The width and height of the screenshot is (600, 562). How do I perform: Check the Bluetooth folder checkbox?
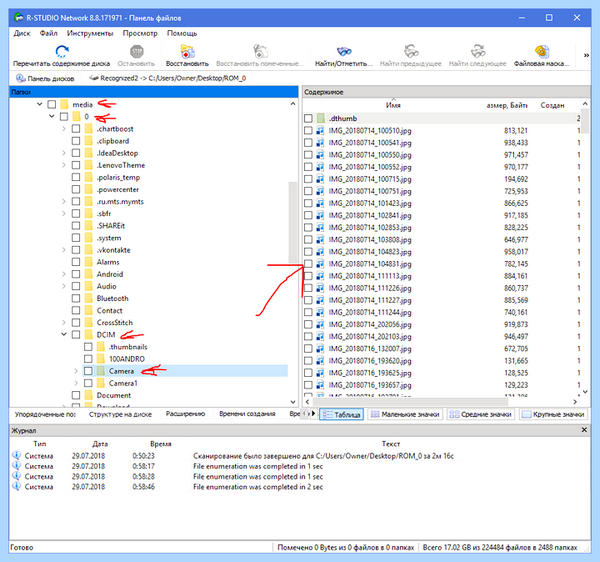pyautogui.click(x=76, y=298)
